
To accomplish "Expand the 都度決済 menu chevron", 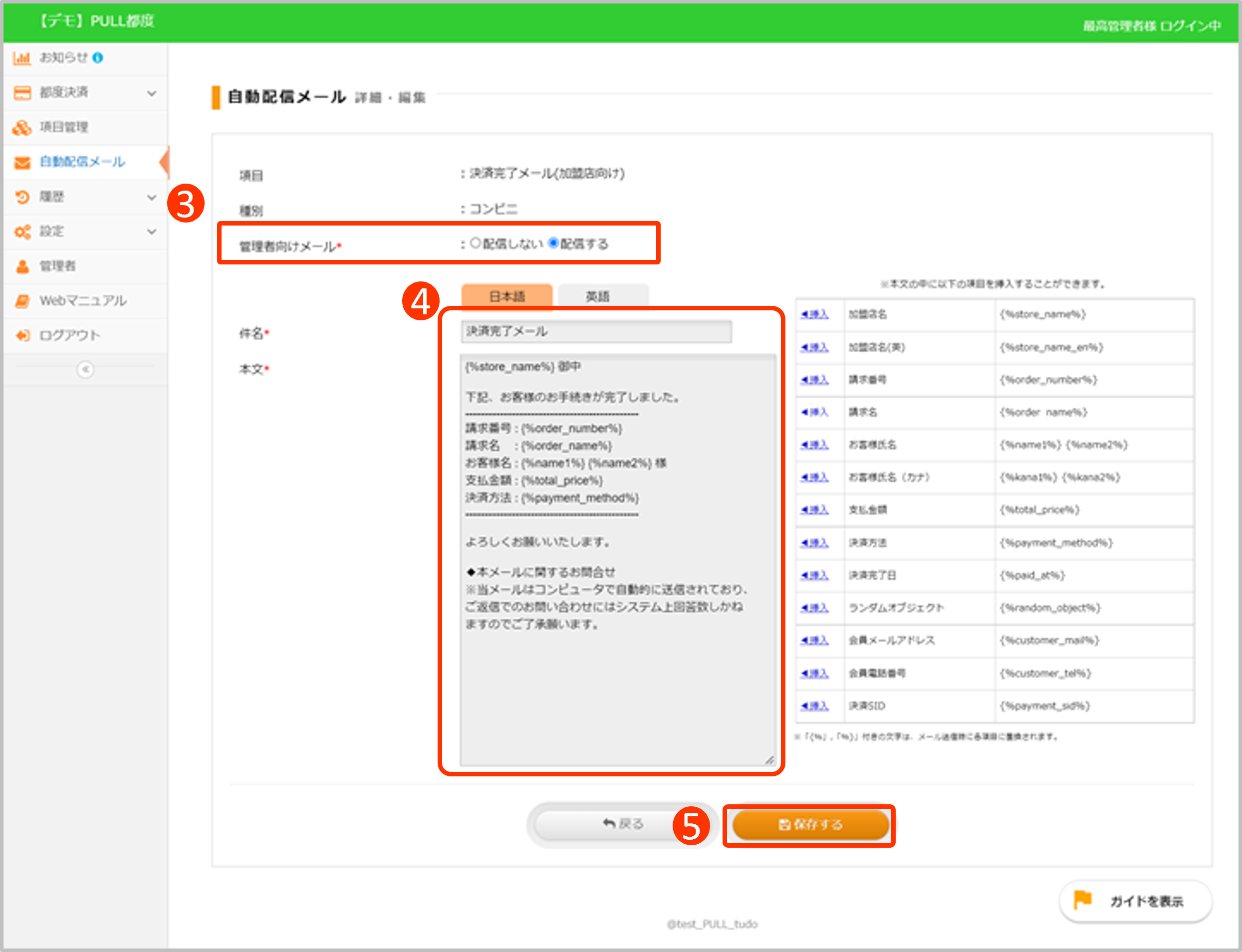I will pos(151,93).
